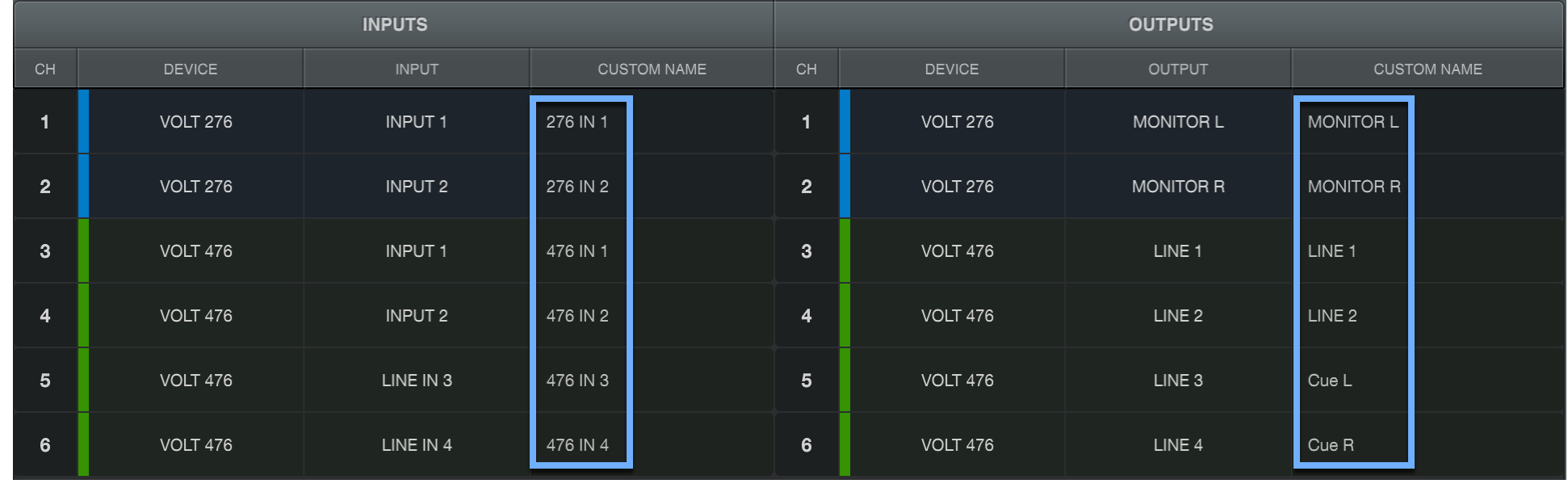Select VOLT 476 device in output channel 3

(958, 251)
